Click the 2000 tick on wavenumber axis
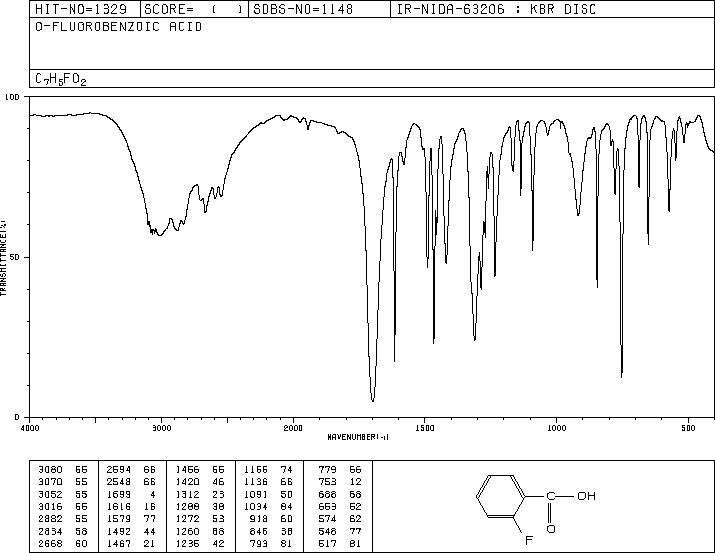The width and height of the screenshot is (715, 553). (293, 428)
